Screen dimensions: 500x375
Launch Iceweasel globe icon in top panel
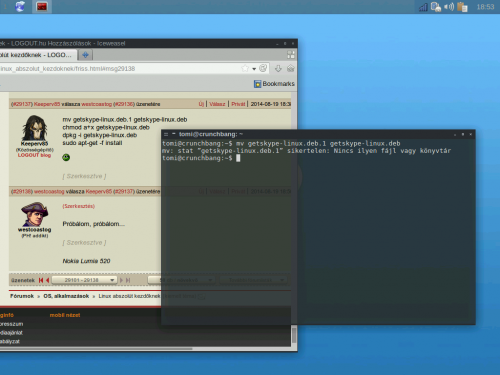[20, 6]
